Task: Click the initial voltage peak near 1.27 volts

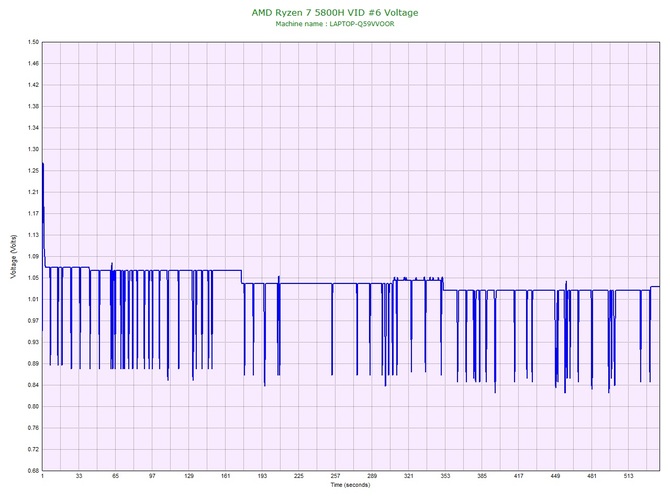Action: [x=43, y=164]
